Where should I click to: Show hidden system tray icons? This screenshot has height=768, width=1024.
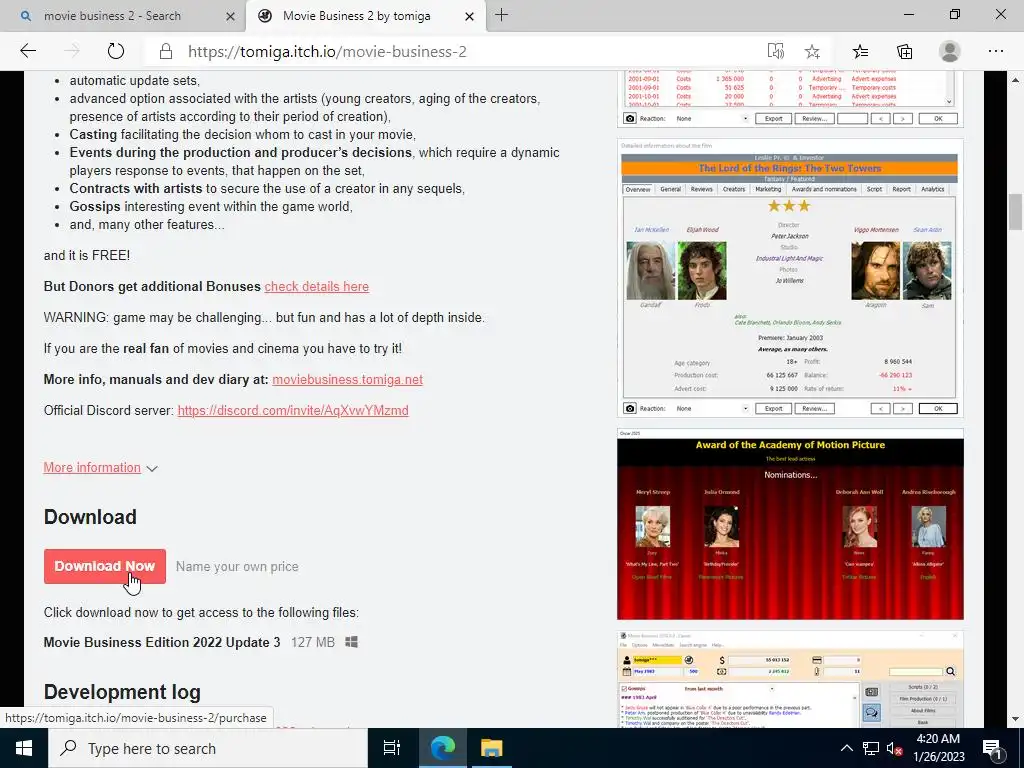(846, 748)
